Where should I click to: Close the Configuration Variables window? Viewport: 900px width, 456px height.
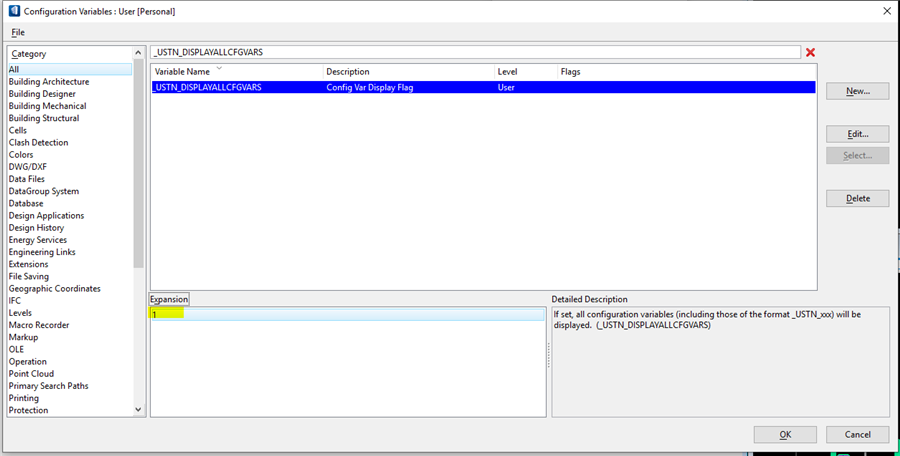pyautogui.click(x=887, y=11)
